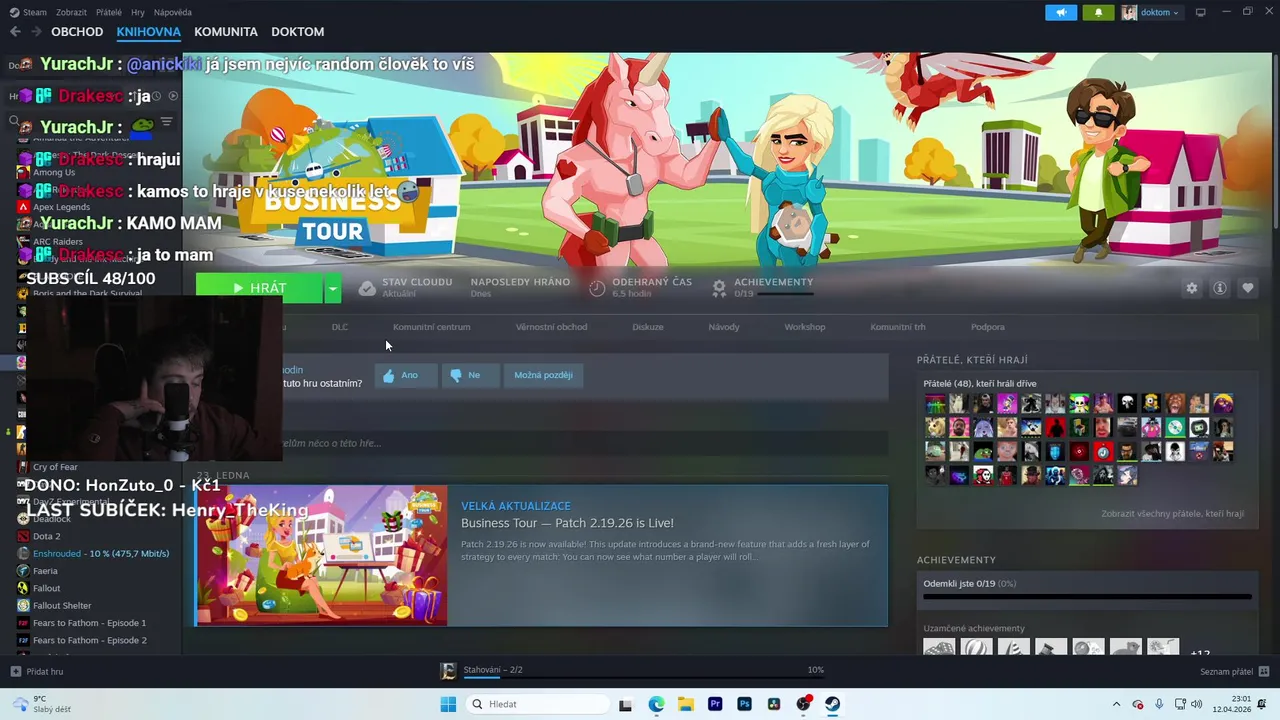Open Stahování downloads status
The image size is (1280, 720).
pos(493,670)
